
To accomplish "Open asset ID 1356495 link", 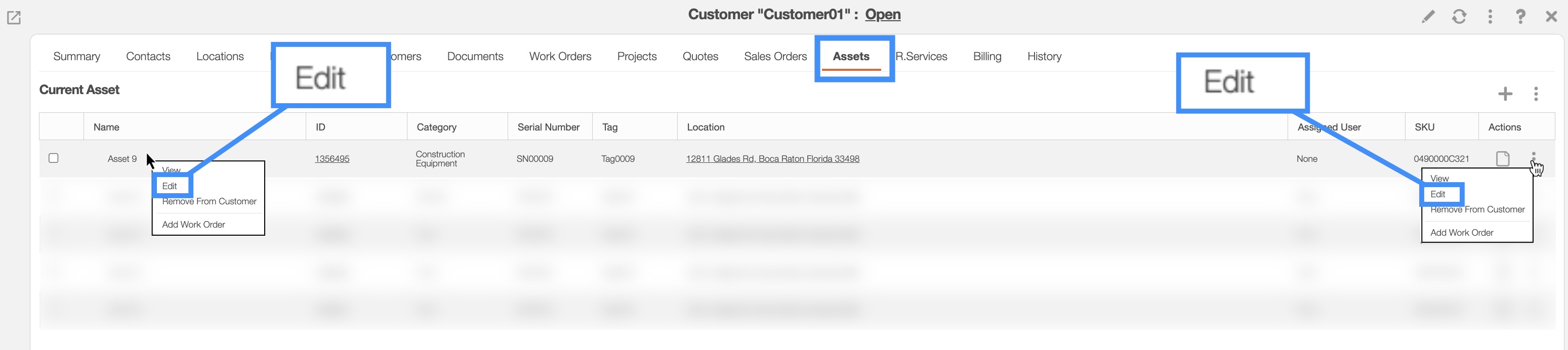I will 332,159.
